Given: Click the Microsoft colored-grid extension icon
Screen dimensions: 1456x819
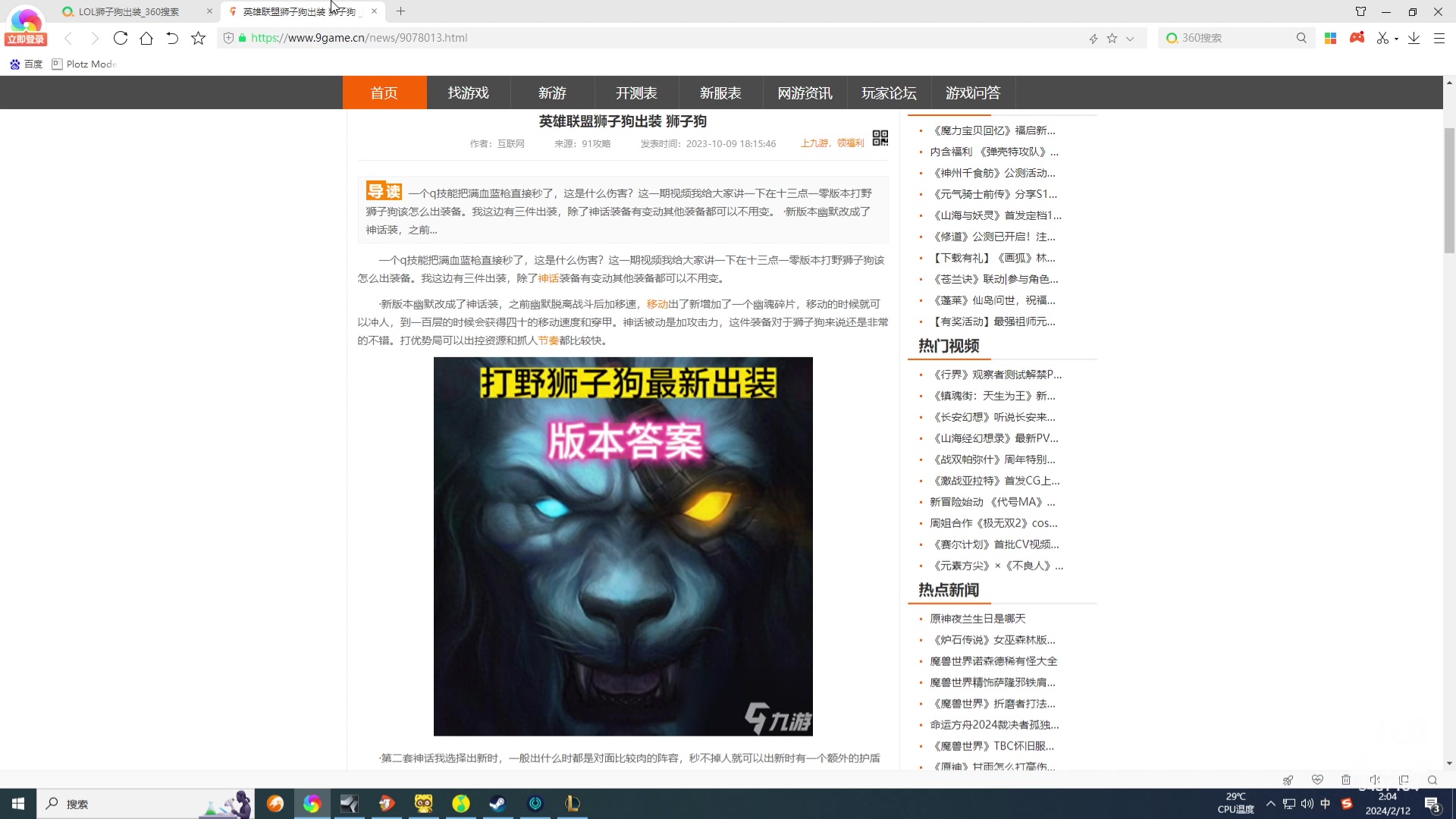Looking at the screenshot, I should click(1329, 37).
